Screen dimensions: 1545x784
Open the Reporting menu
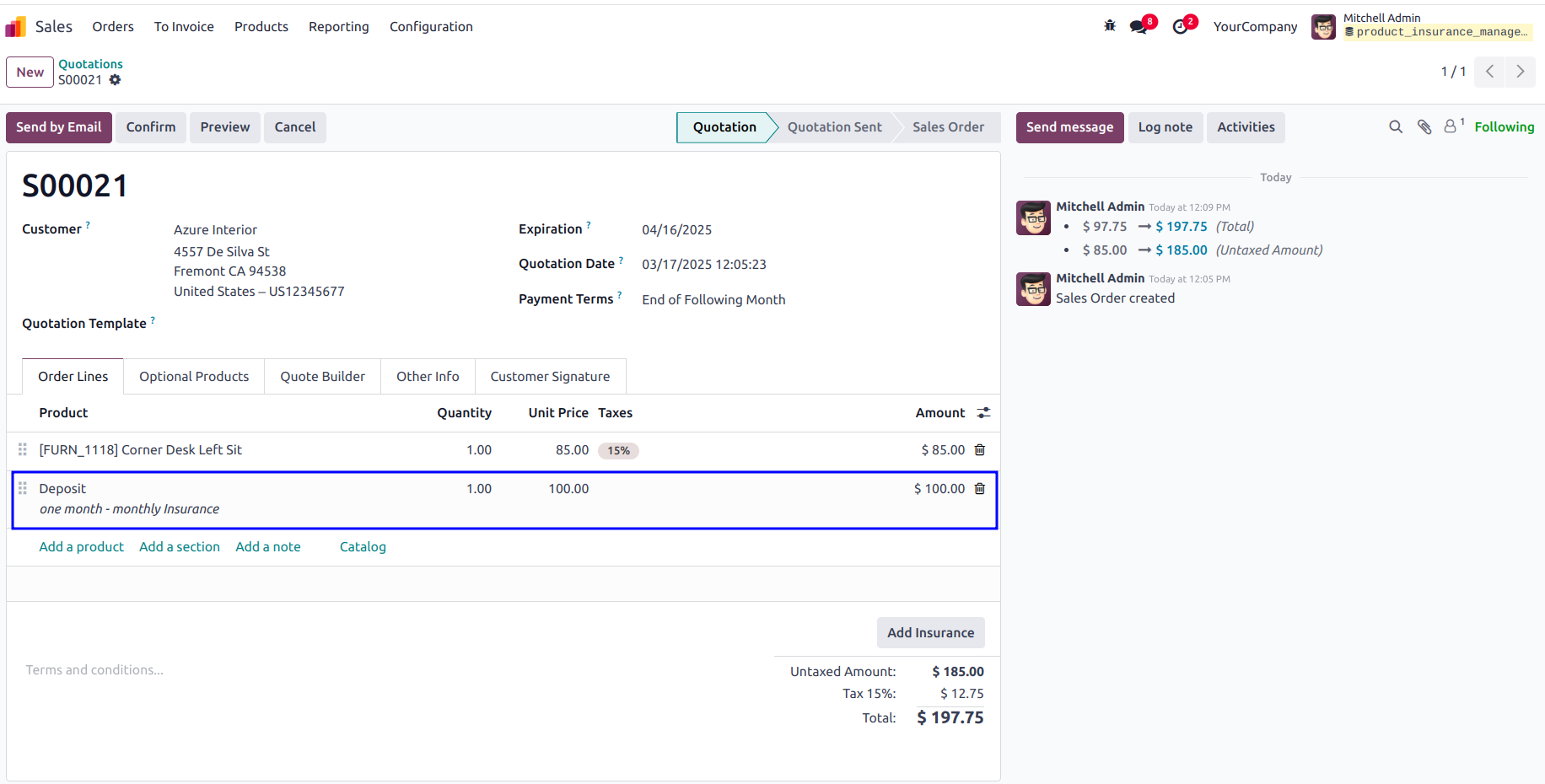(x=339, y=27)
